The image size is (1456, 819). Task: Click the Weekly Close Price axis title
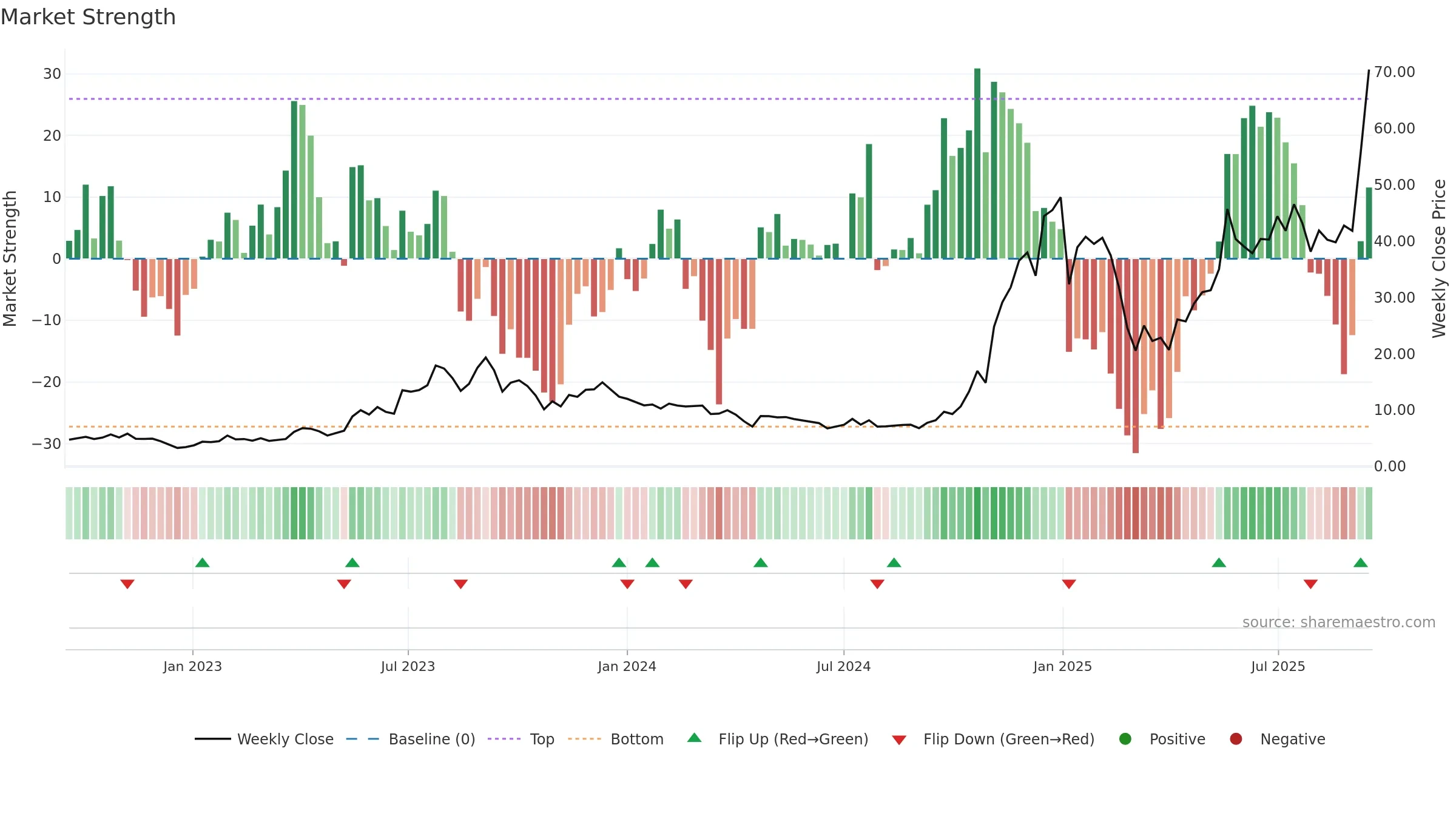[x=1438, y=258]
